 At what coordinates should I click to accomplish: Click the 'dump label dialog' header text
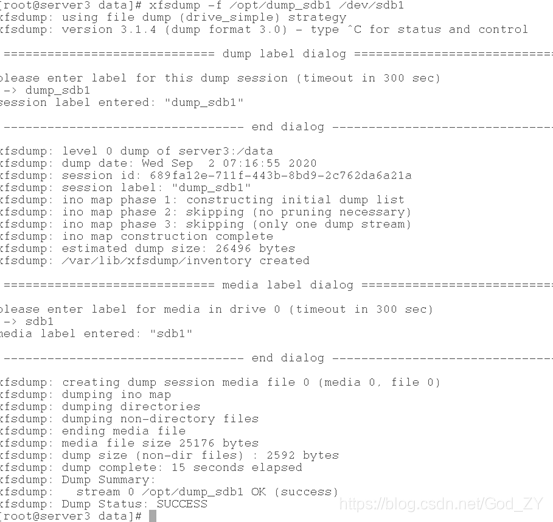point(284,54)
